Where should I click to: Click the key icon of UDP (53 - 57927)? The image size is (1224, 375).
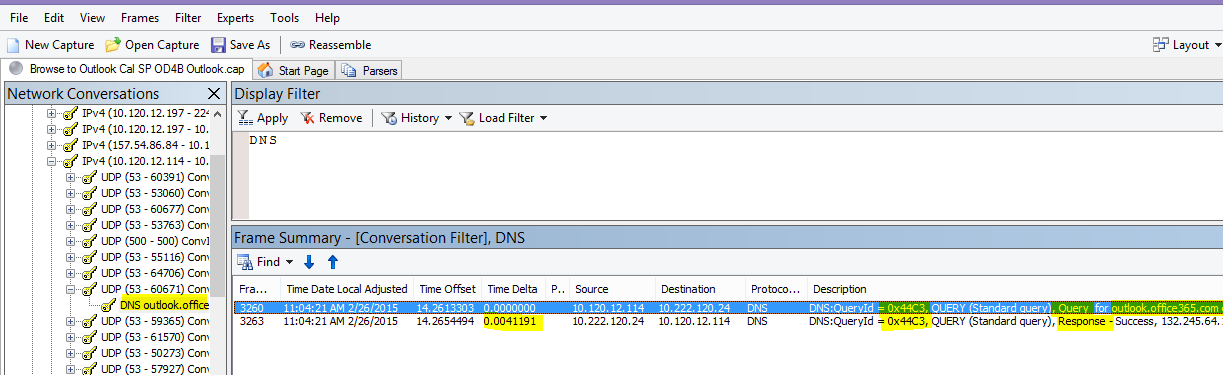(89, 368)
